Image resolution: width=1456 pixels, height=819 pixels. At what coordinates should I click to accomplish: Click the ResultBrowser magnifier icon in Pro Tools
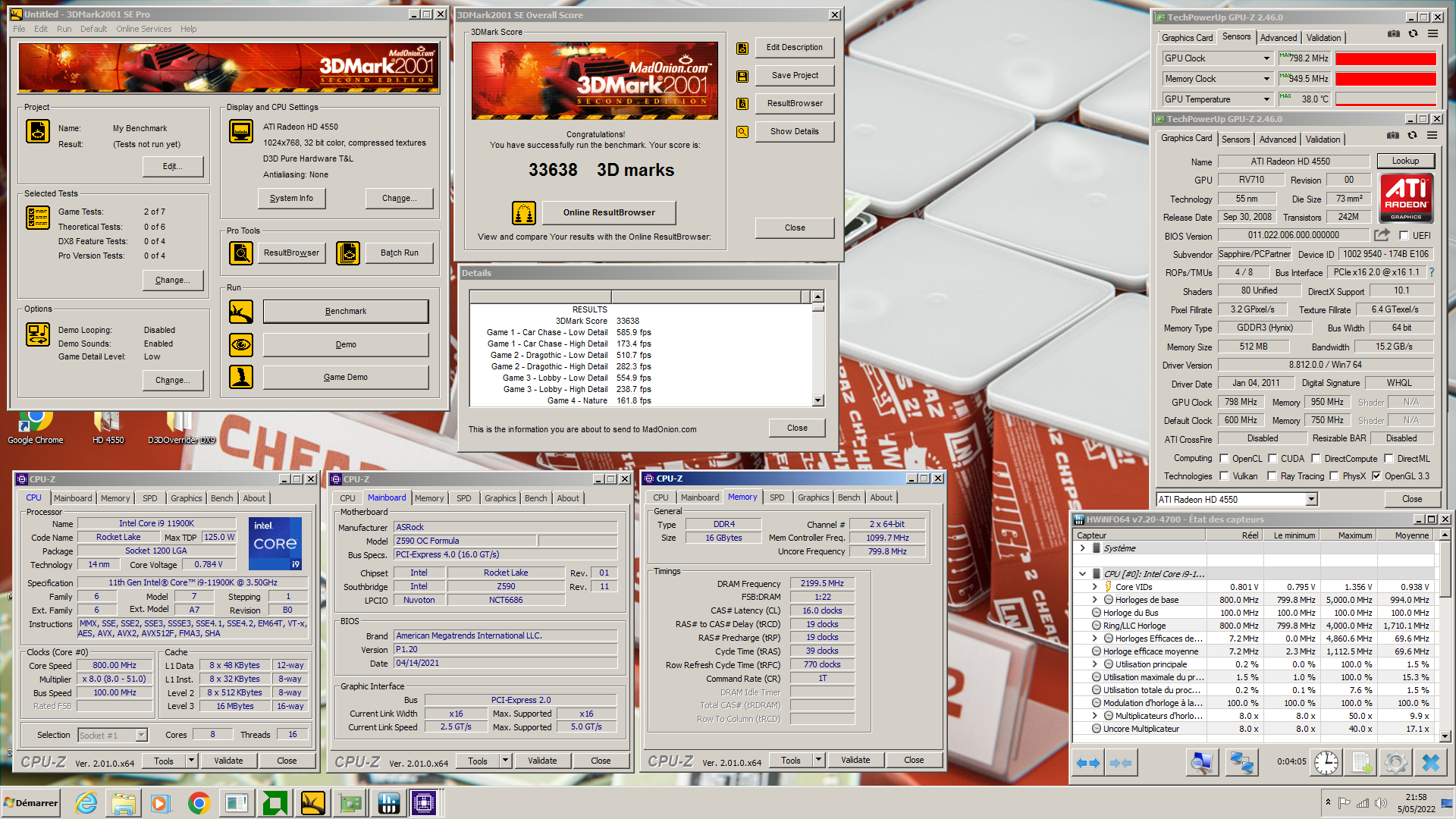point(241,253)
